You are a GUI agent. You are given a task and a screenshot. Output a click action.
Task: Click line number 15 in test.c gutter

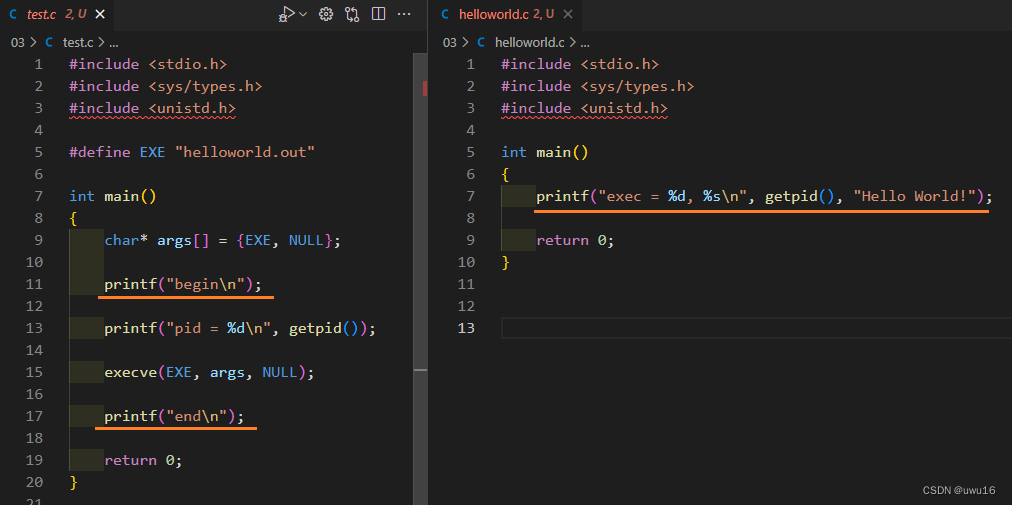[35, 372]
